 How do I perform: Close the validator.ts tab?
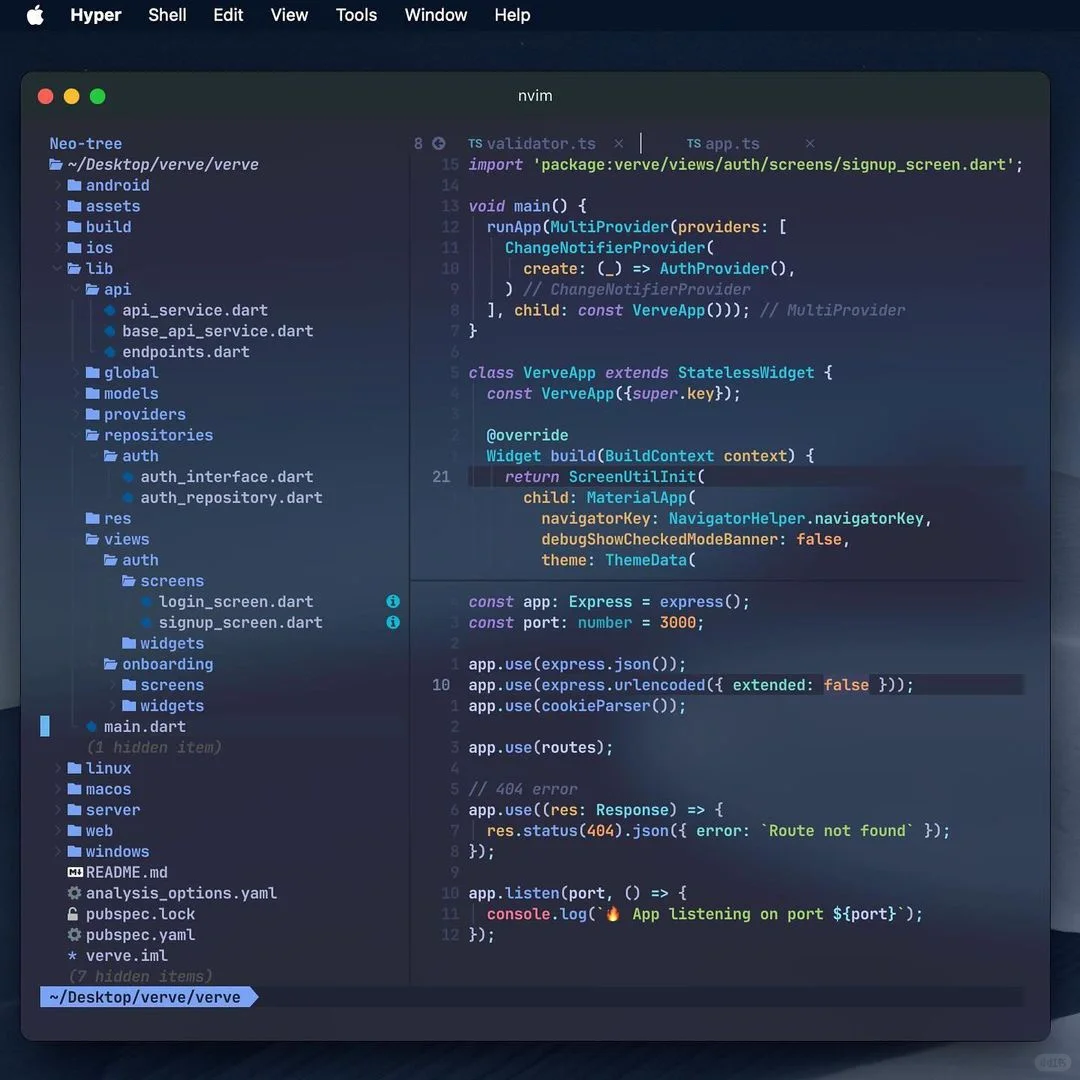(619, 143)
